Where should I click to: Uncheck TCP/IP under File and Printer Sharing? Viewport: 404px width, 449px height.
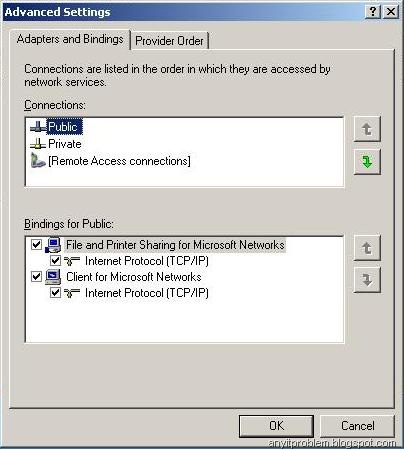click(x=55, y=261)
